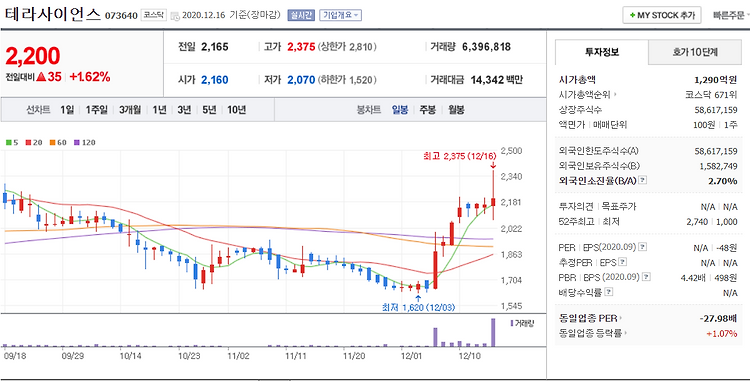
Task: Click help icon next to PER EPS(2020.09)
Action: pyautogui.click(x=643, y=247)
